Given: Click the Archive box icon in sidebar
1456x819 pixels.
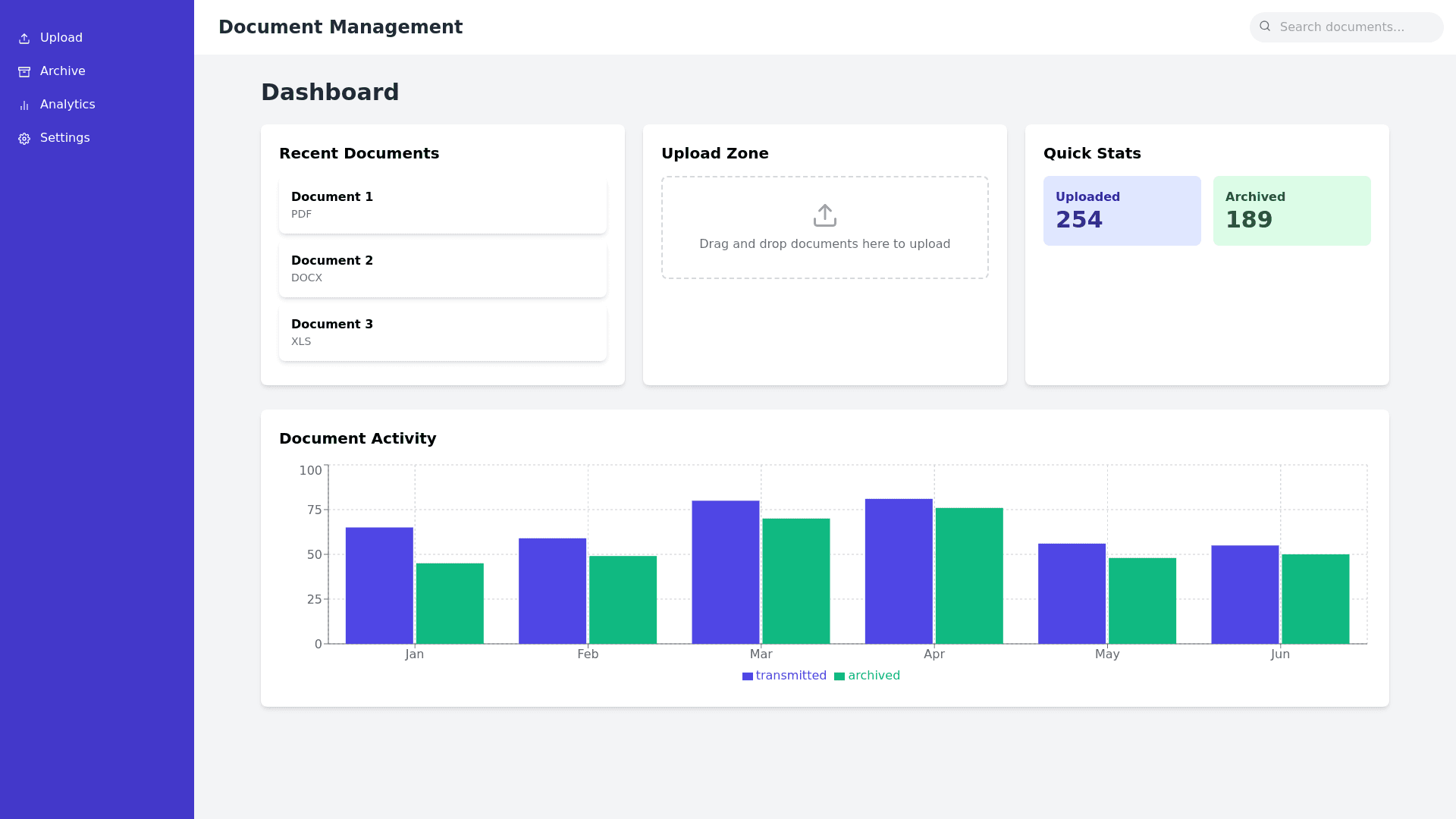Looking at the screenshot, I should pos(24,72).
